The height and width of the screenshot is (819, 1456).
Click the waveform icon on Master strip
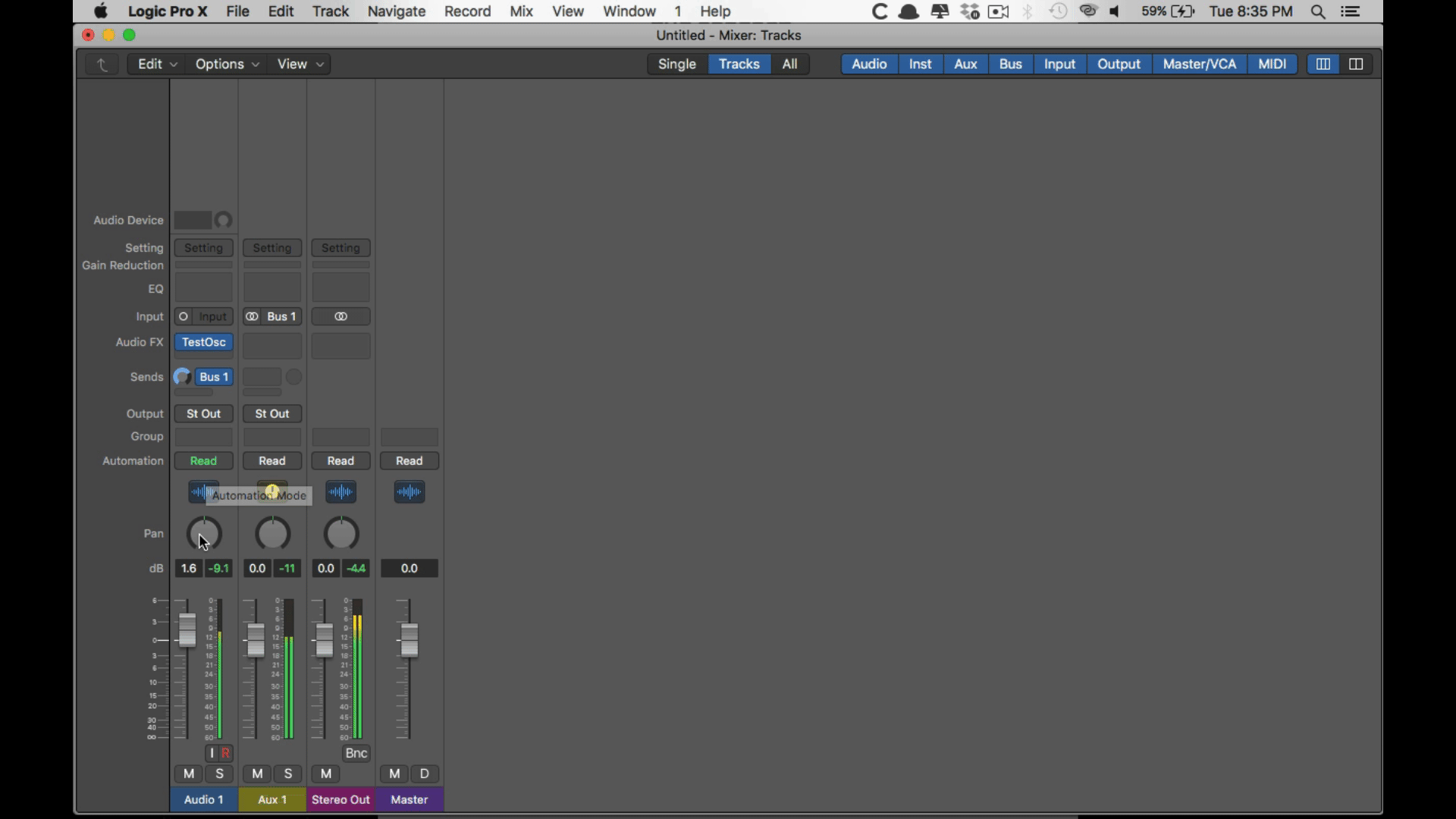(x=409, y=492)
